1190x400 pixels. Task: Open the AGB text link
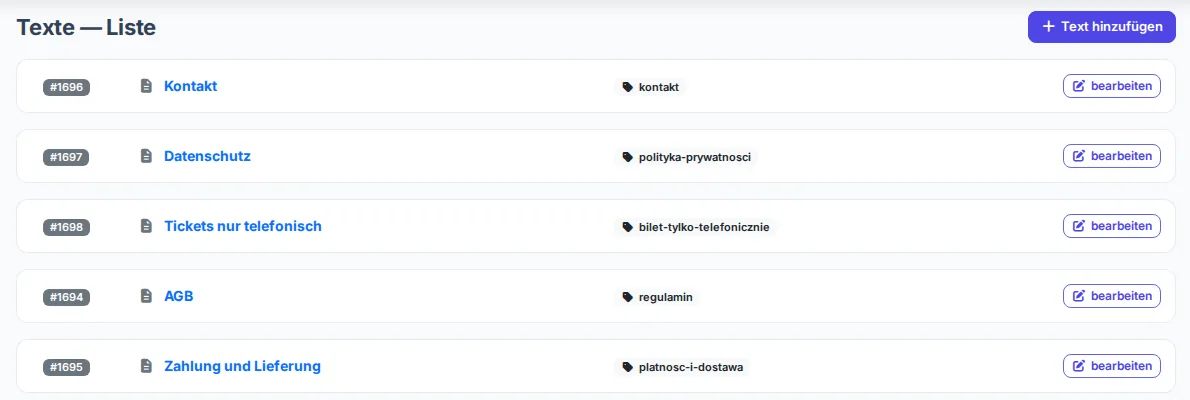coord(179,296)
